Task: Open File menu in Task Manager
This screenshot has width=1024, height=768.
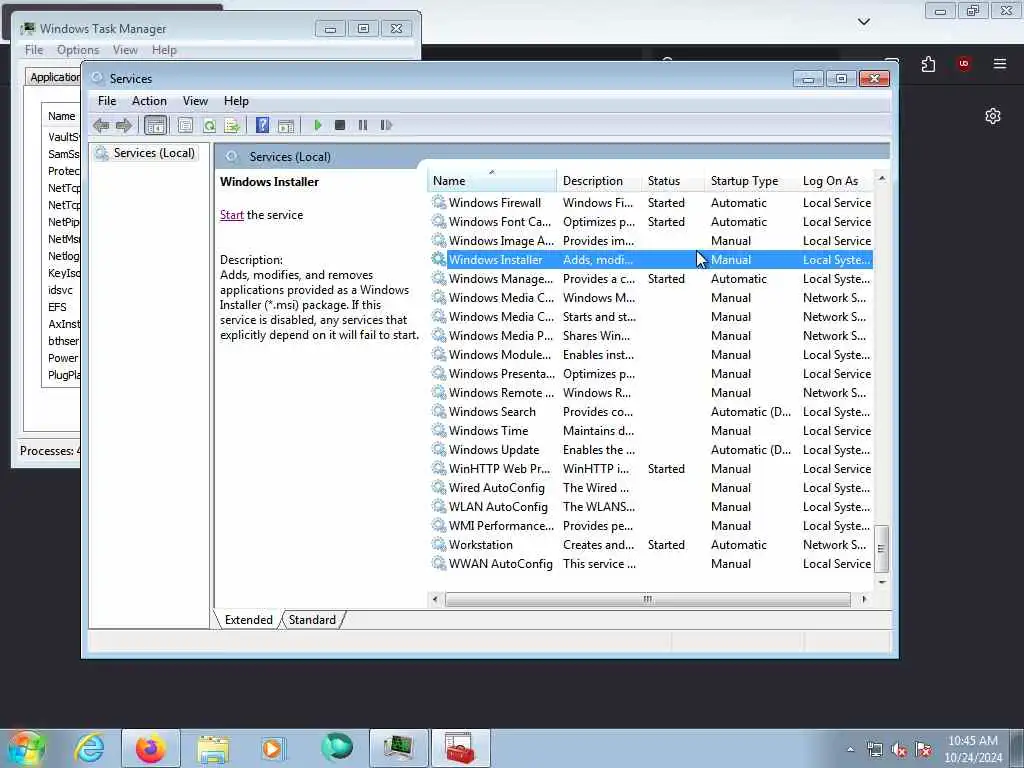Action: point(34,50)
